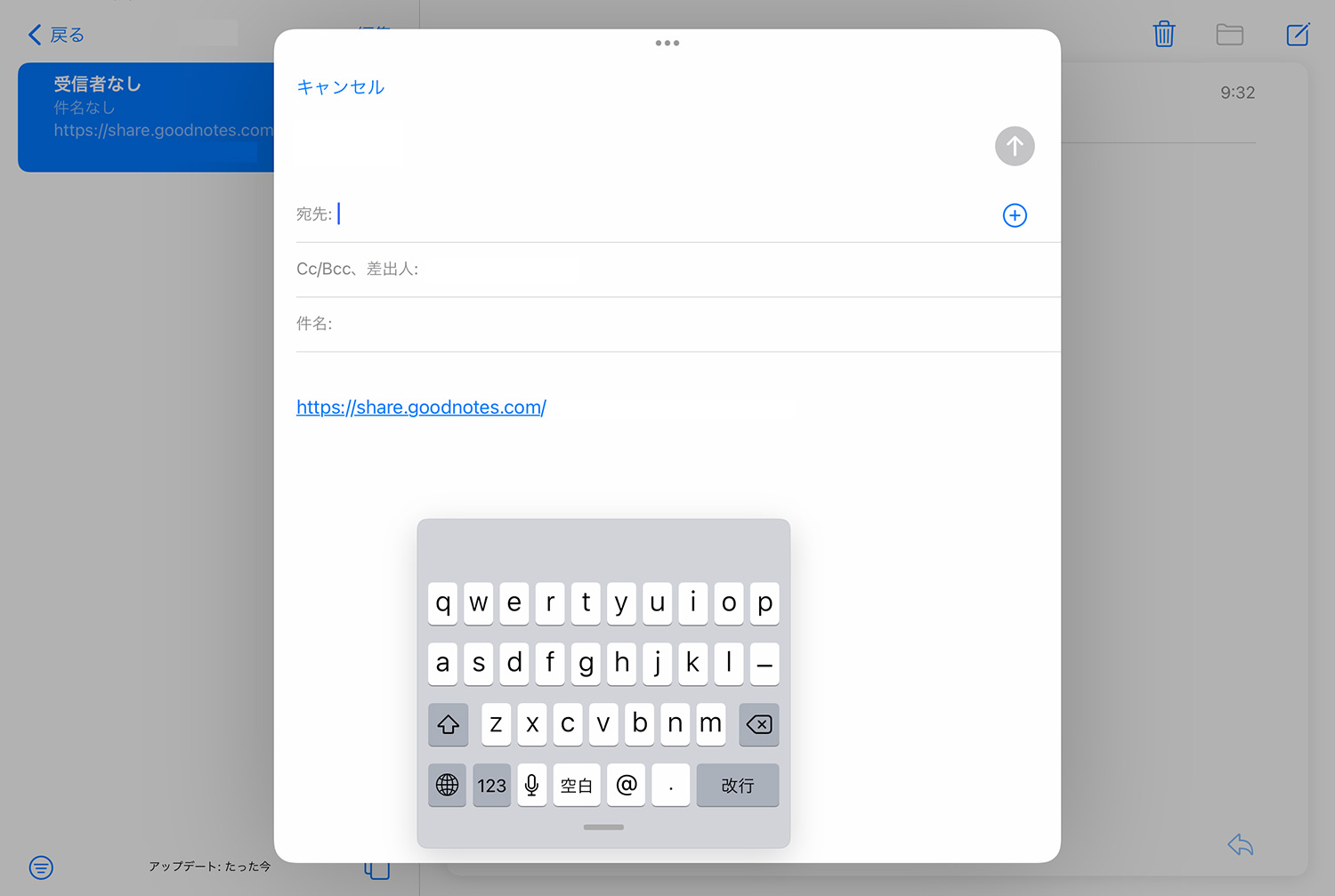Go back with 戻る button

56,35
